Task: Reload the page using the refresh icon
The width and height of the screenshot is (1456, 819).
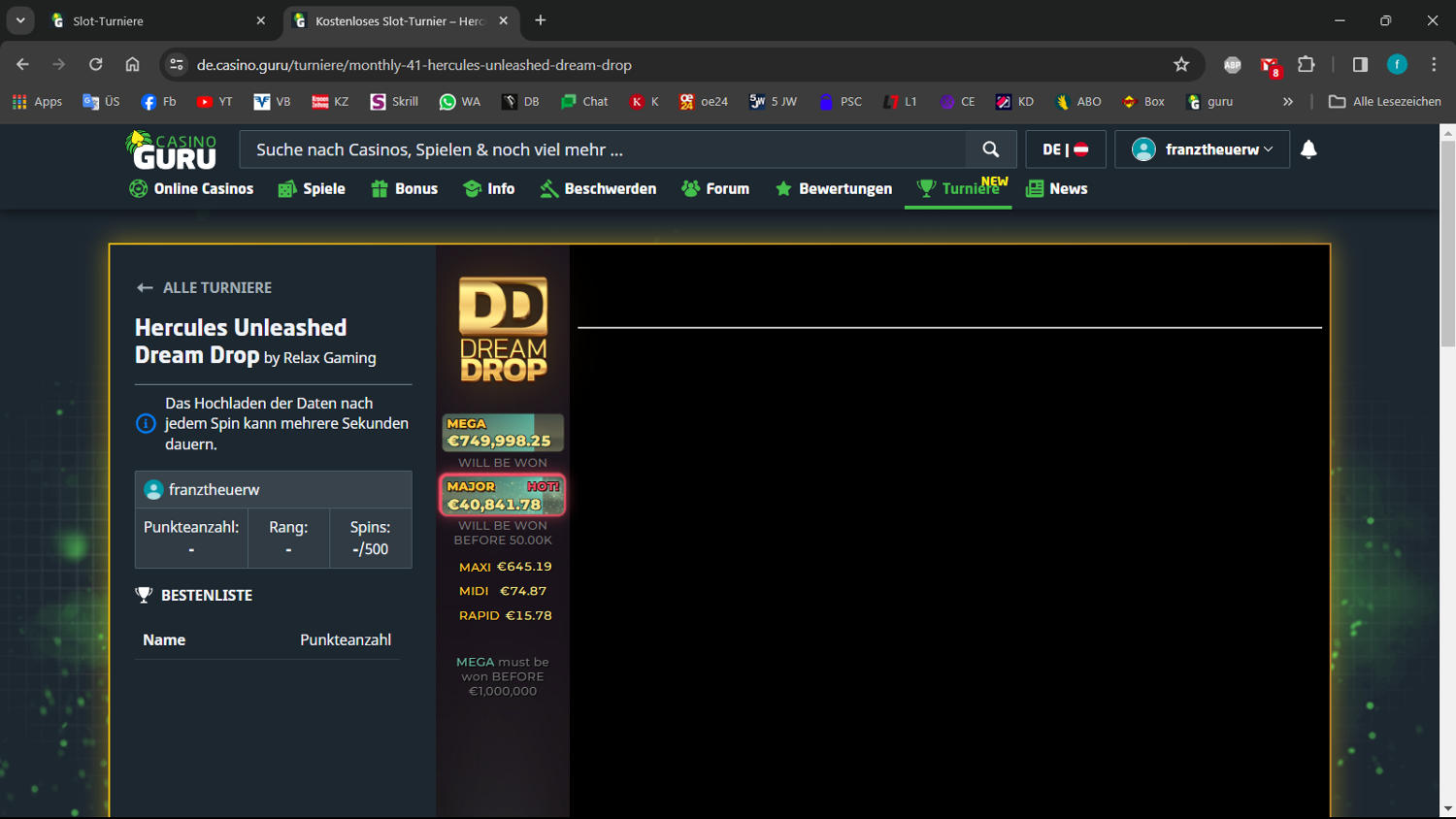Action: [95, 65]
